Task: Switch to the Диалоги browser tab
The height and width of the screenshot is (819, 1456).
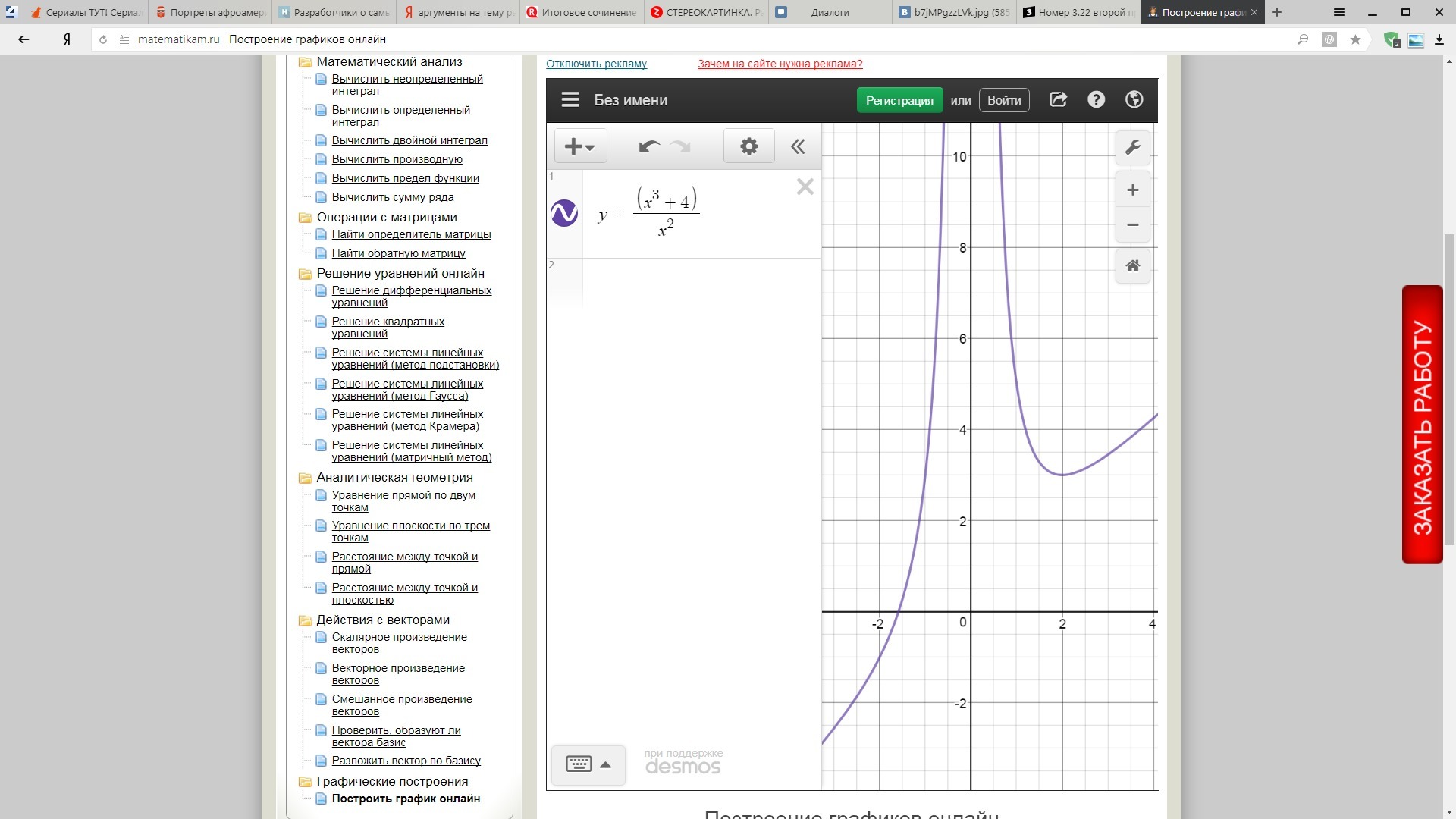Action: coord(829,12)
